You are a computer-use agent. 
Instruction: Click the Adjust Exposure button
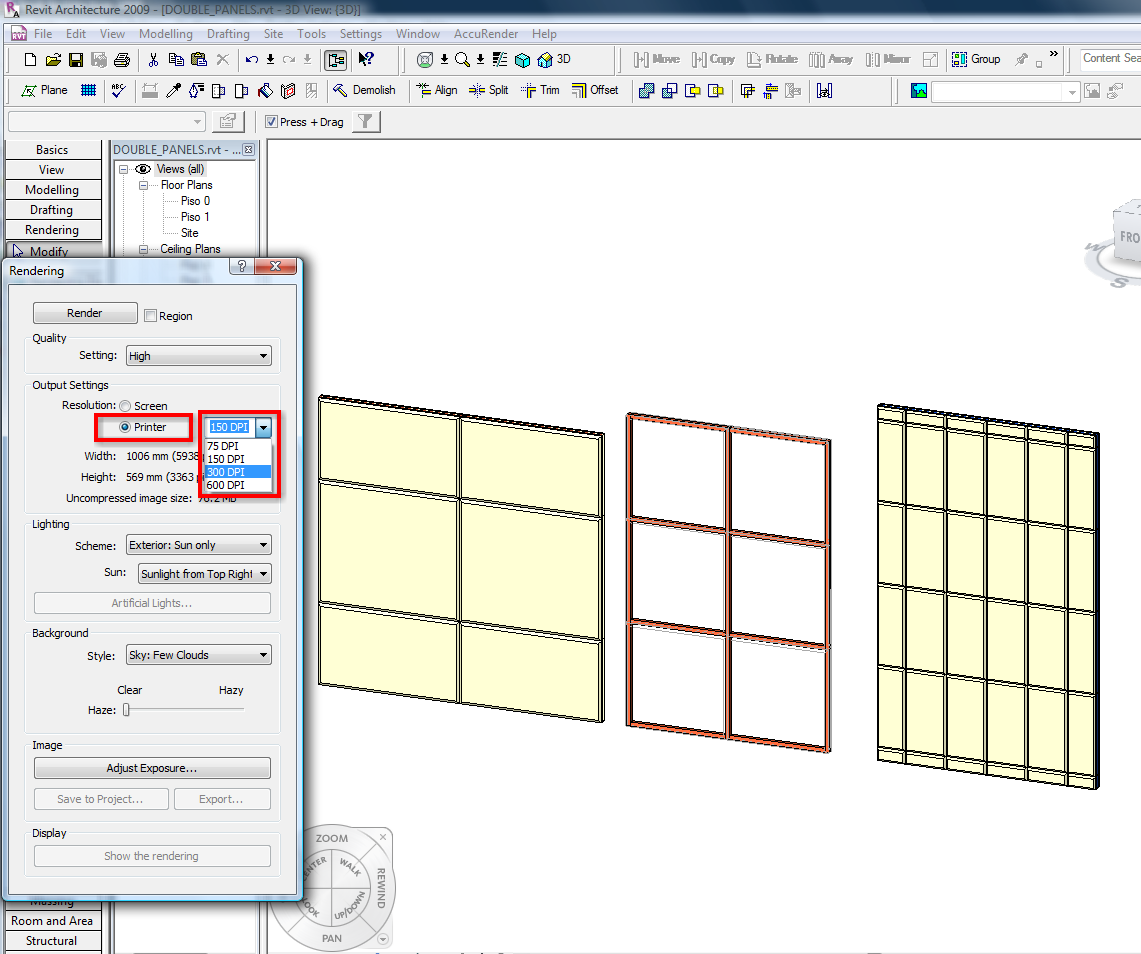click(x=152, y=768)
